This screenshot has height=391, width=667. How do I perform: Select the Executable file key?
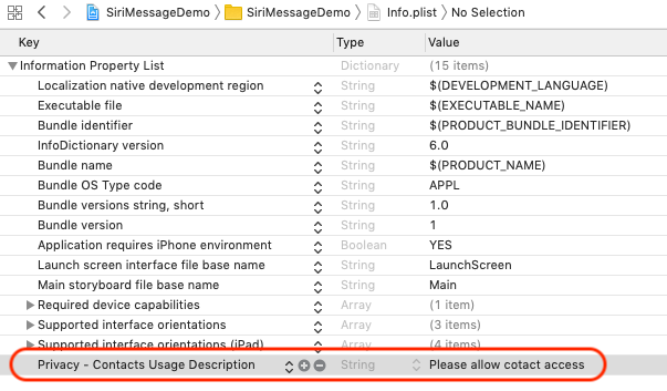[x=80, y=106]
